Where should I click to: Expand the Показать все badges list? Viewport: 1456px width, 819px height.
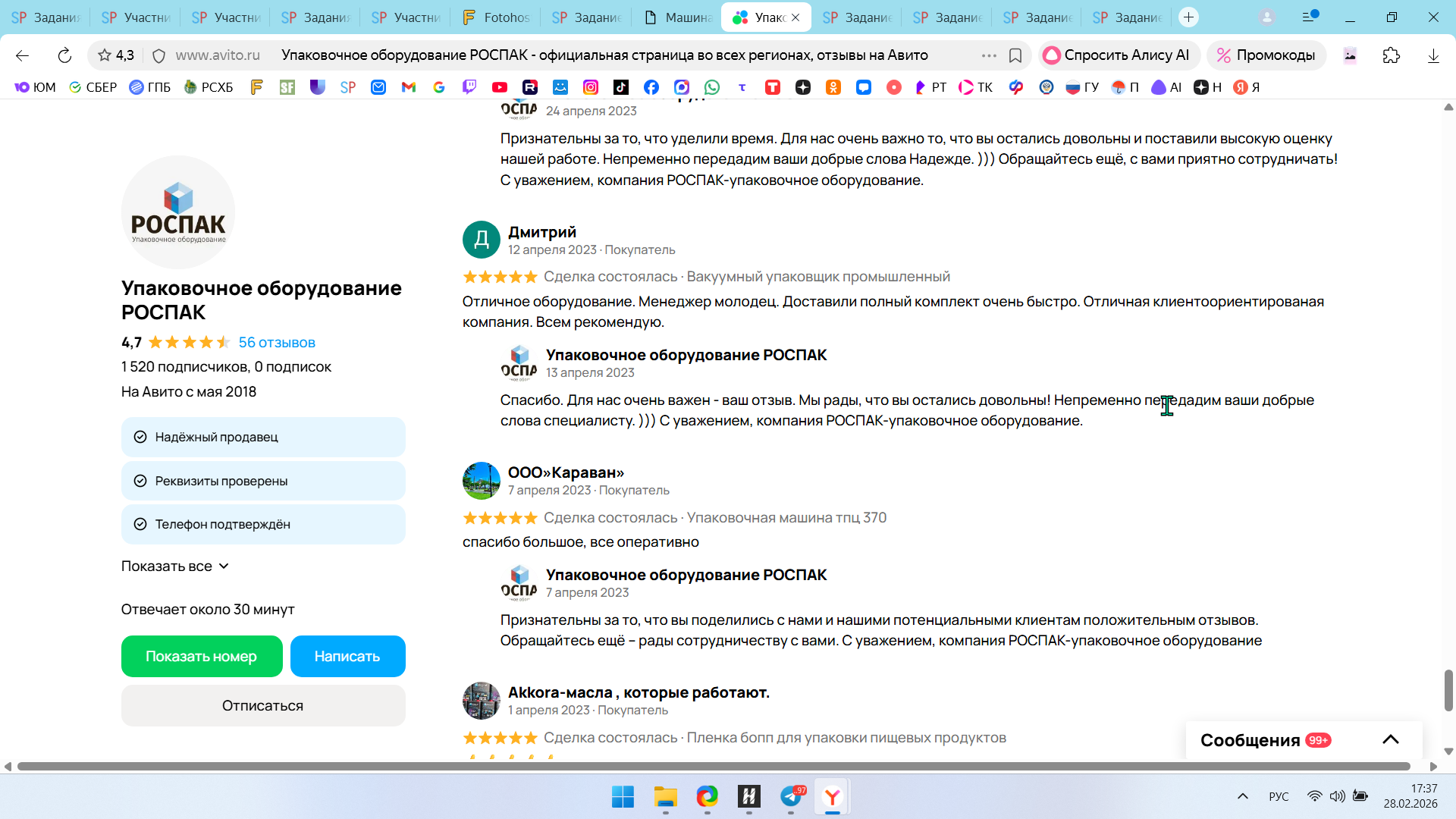[175, 566]
